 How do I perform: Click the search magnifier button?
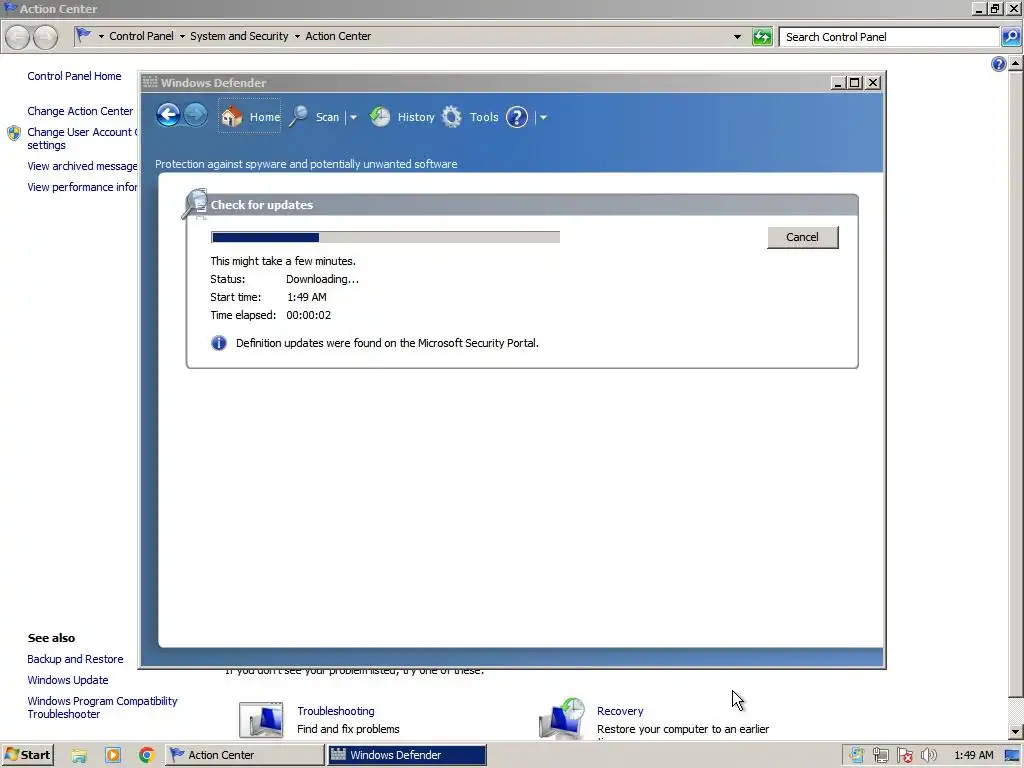(x=1010, y=37)
